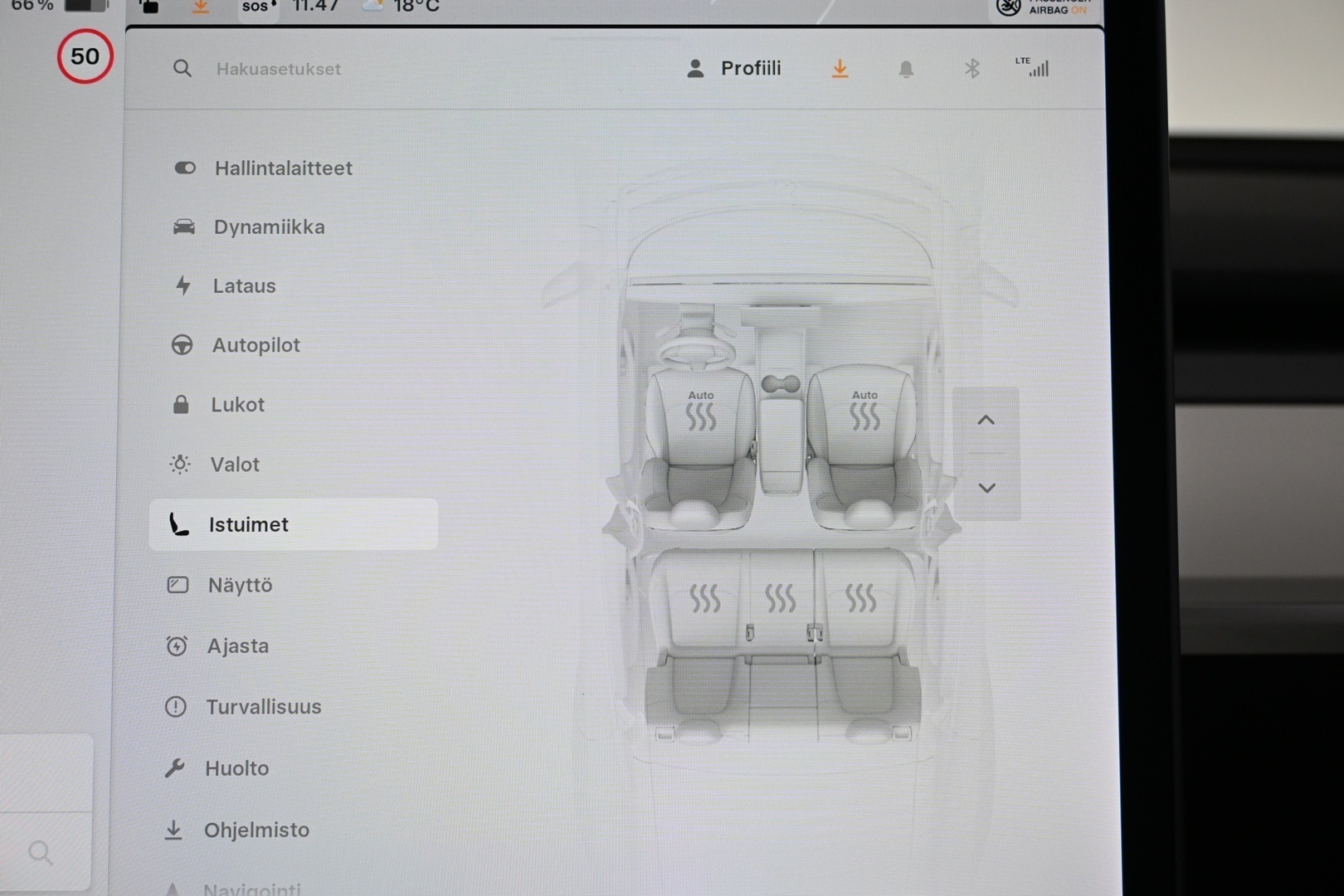Click the software update download icon
The height and width of the screenshot is (896, 1344).
point(840,69)
